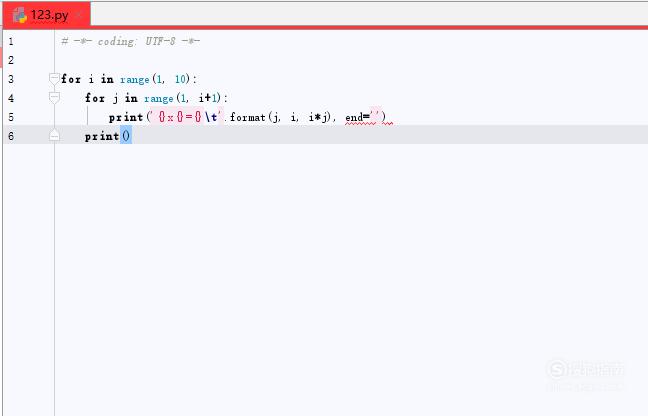Screen dimensions: 648x416
Task: Click the highlighted parentheses after print on line 6
Action: coord(126,135)
